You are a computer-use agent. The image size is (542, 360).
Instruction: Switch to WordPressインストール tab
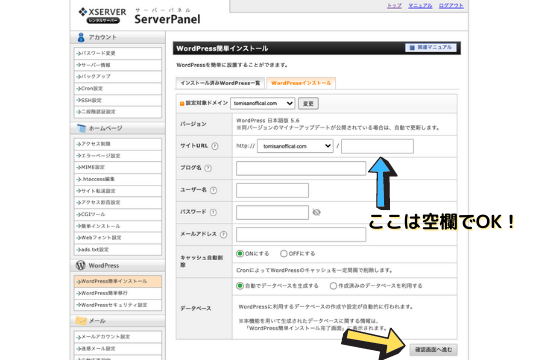coord(301,83)
